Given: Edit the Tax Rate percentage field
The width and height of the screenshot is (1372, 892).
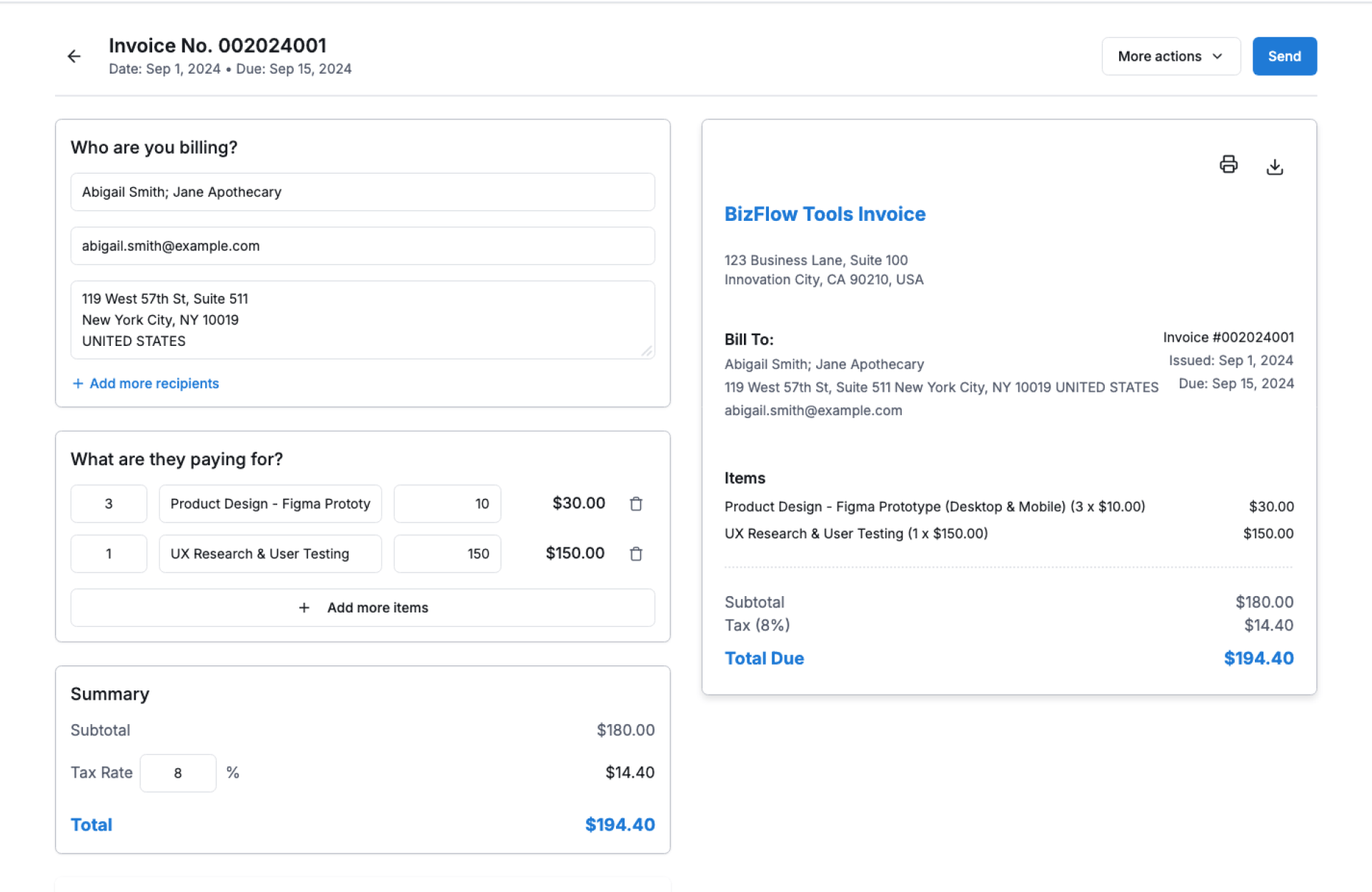Looking at the screenshot, I should (178, 773).
